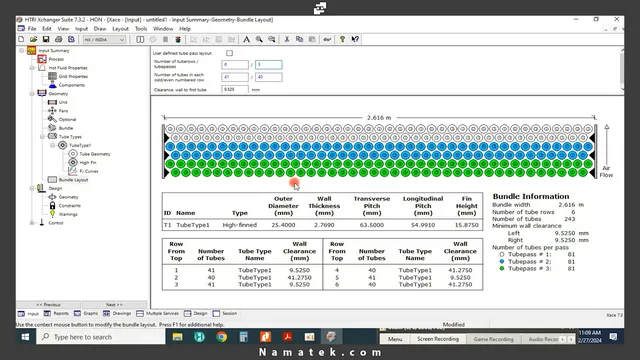
Task: Click the scissors cut icon
Action: (x=287, y=39)
